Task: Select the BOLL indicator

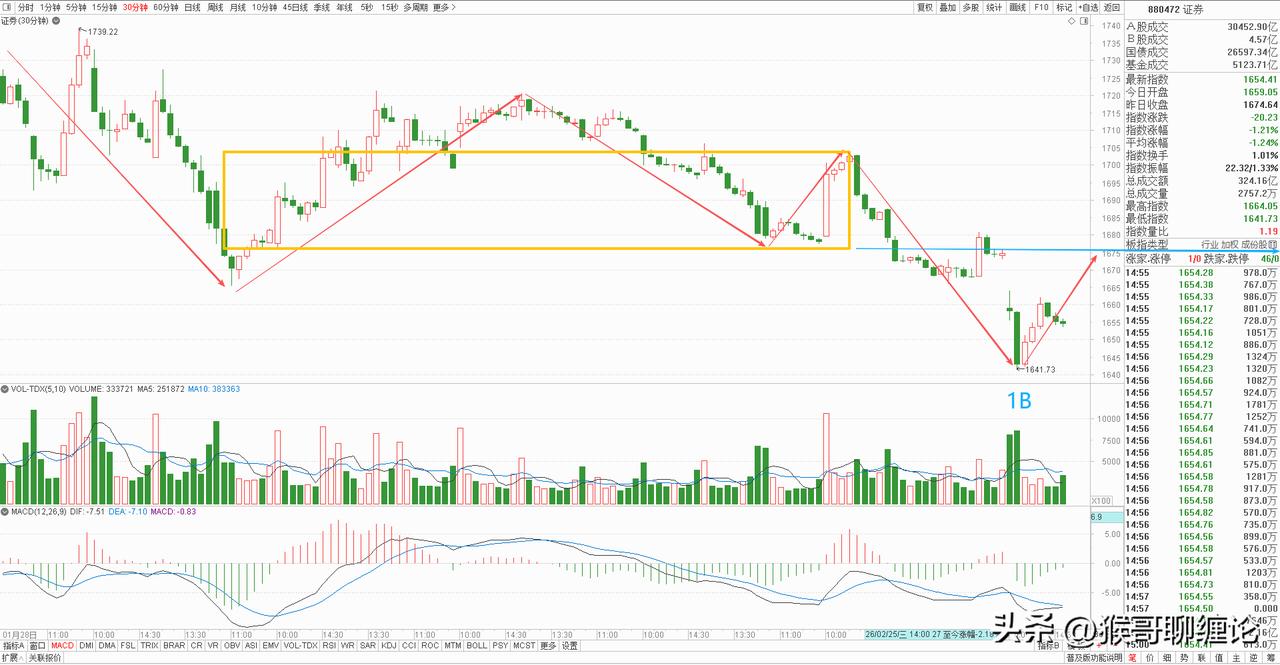Action: point(476,646)
